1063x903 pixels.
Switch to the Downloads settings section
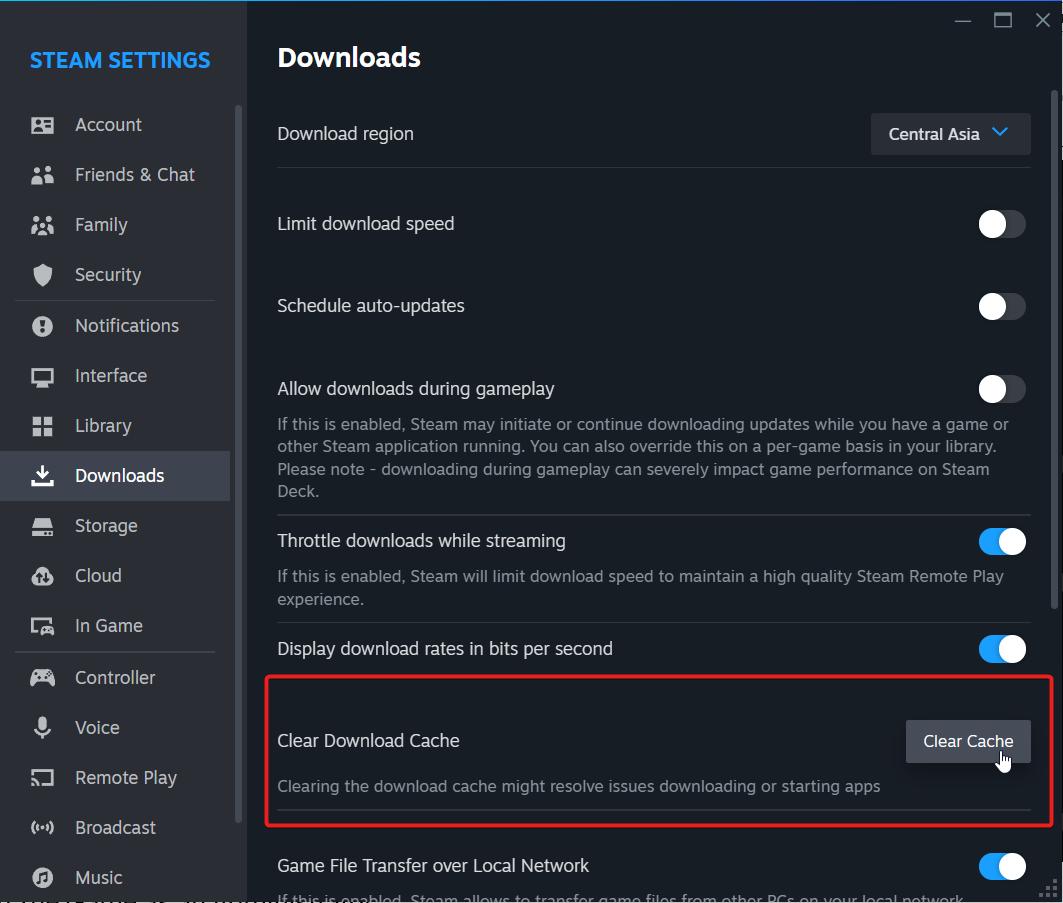tap(119, 475)
